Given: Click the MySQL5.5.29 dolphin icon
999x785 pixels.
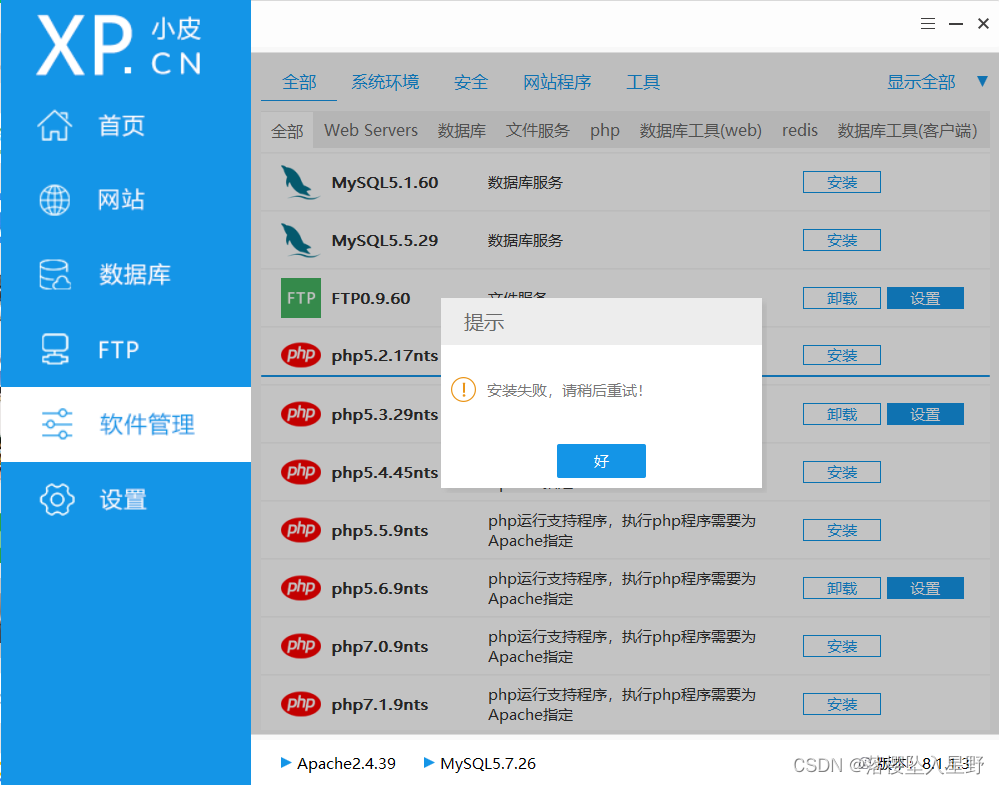Looking at the screenshot, I should (299, 240).
